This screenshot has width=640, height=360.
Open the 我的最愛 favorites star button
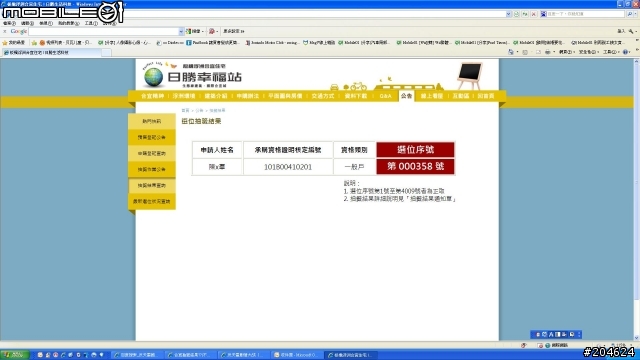(x=13, y=42)
